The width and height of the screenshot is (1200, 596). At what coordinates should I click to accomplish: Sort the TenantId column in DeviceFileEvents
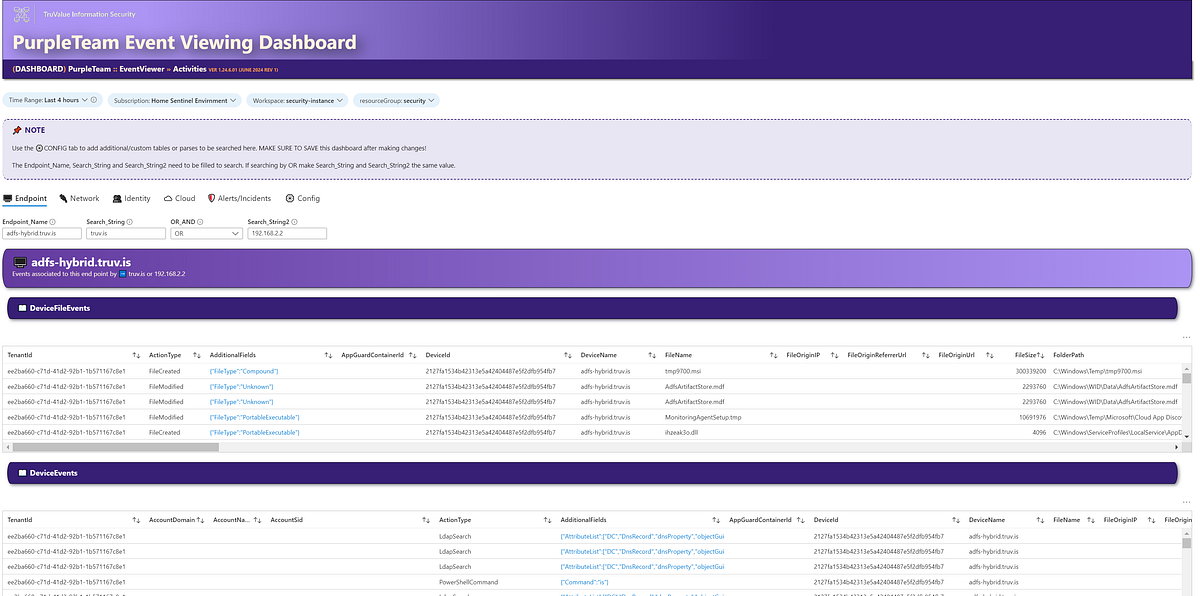click(137, 355)
